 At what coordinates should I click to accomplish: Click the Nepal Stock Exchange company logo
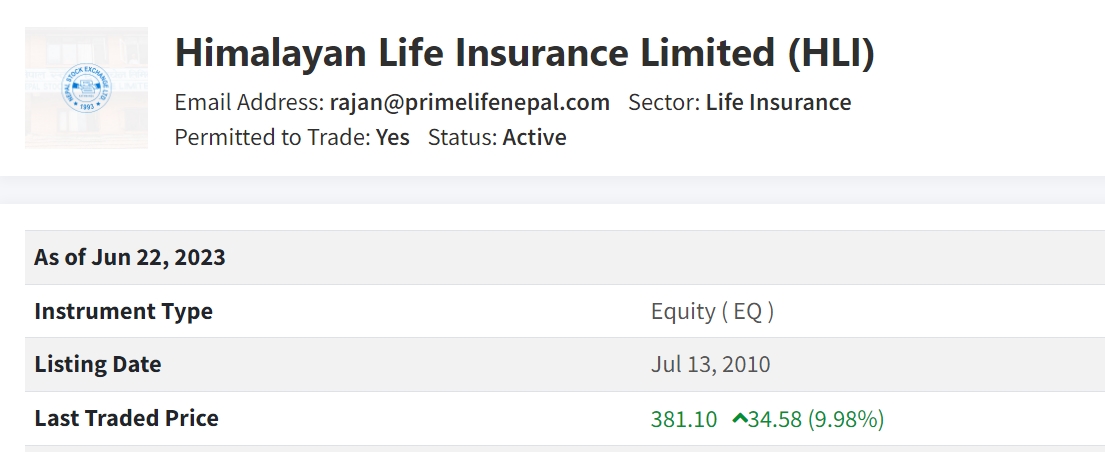coord(86,88)
